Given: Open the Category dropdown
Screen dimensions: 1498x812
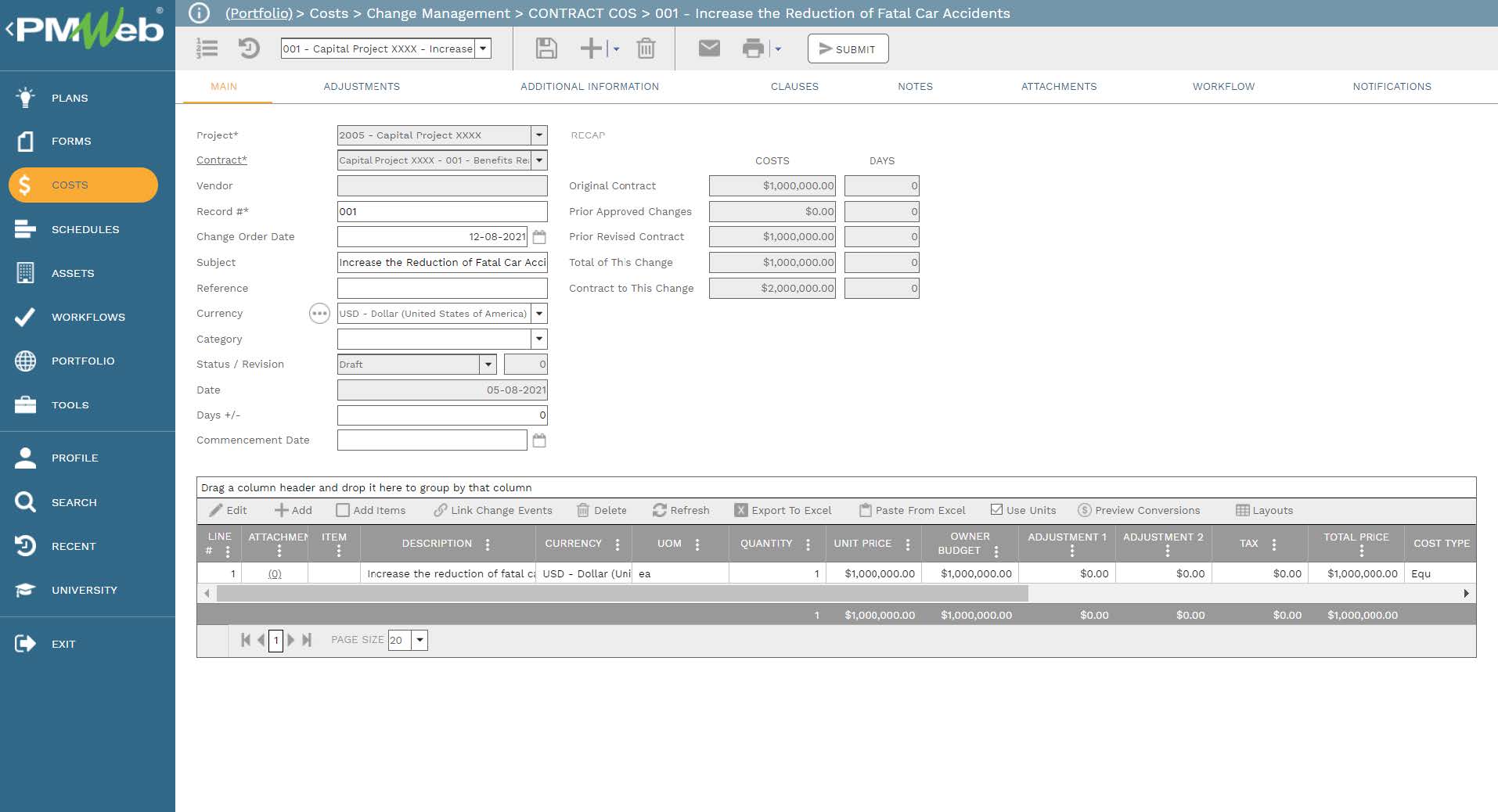Looking at the screenshot, I should coord(539,339).
